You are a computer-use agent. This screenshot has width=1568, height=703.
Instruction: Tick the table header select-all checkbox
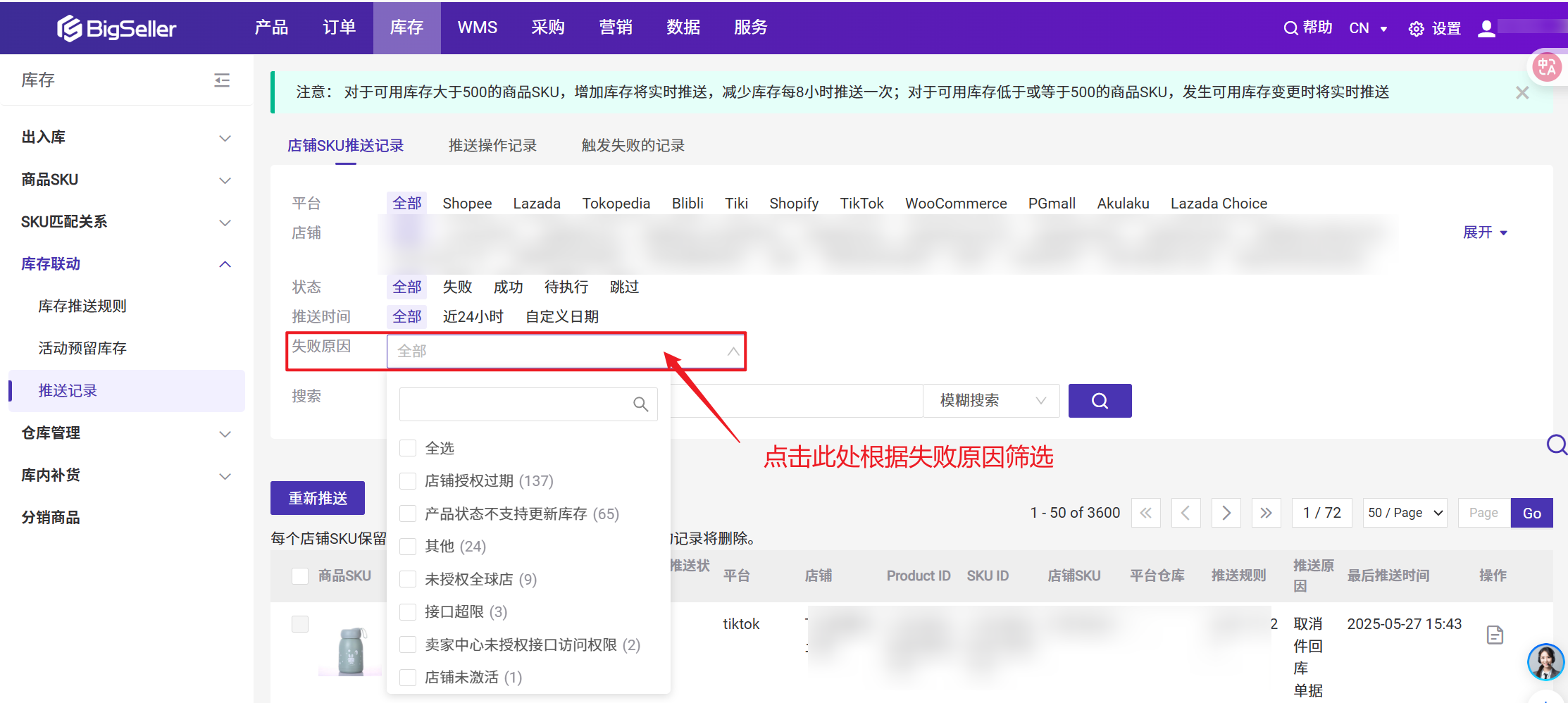pos(300,576)
